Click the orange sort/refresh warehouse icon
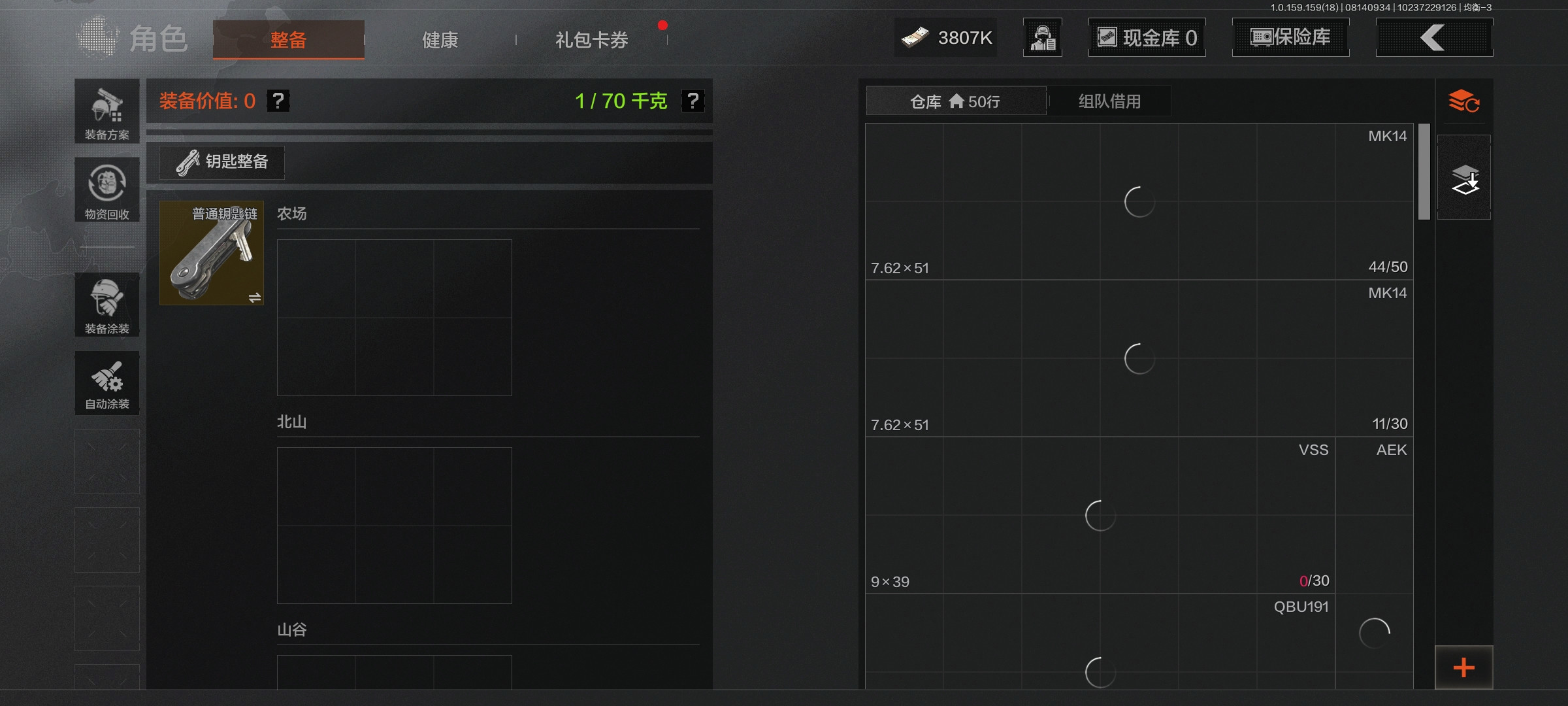This screenshot has height=706, width=1568. coord(1463,101)
